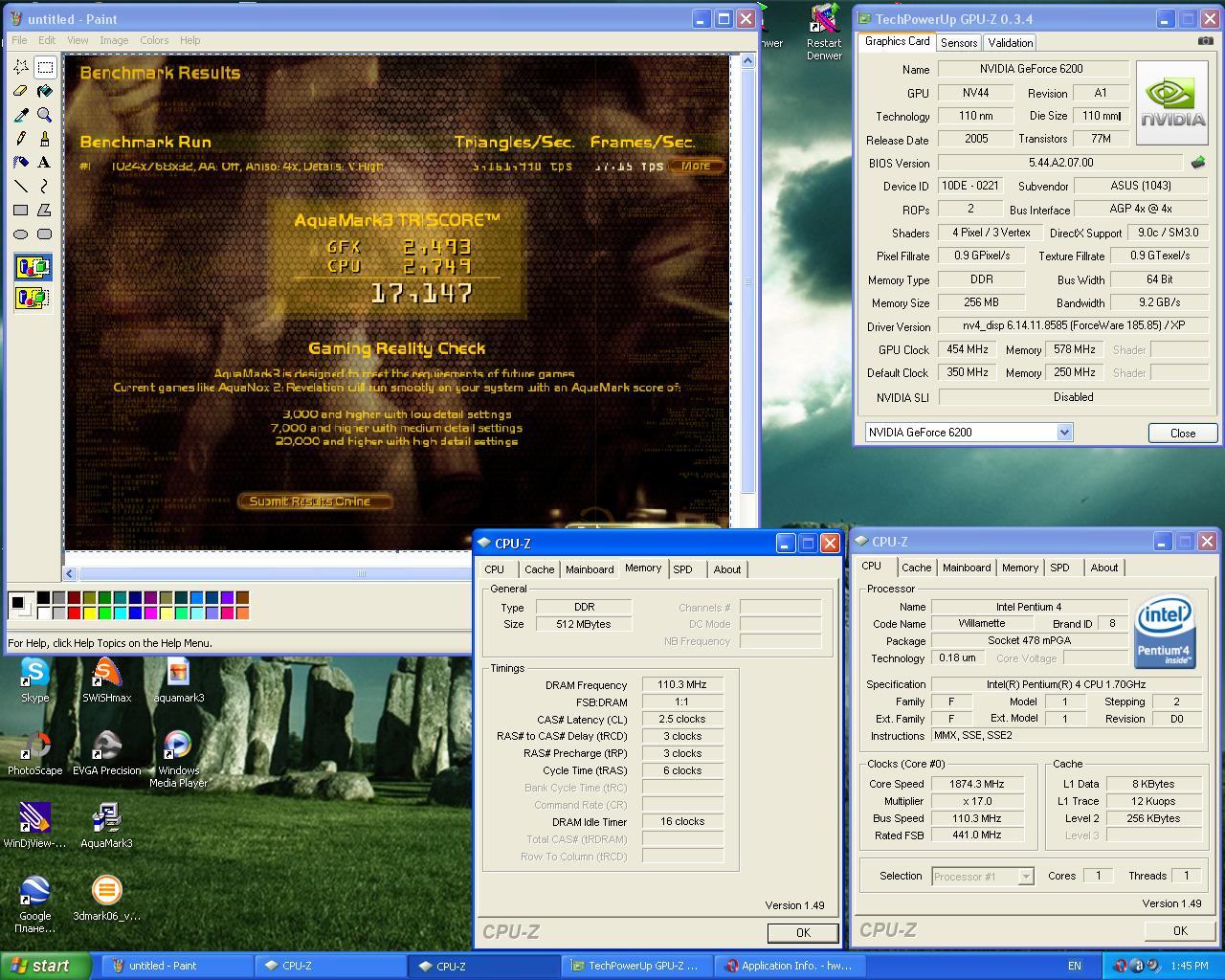Screen dimensions: 1225x980
Task: Open the GPU selection dropdown in GPU-Z
Action: click(x=1064, y=433)
